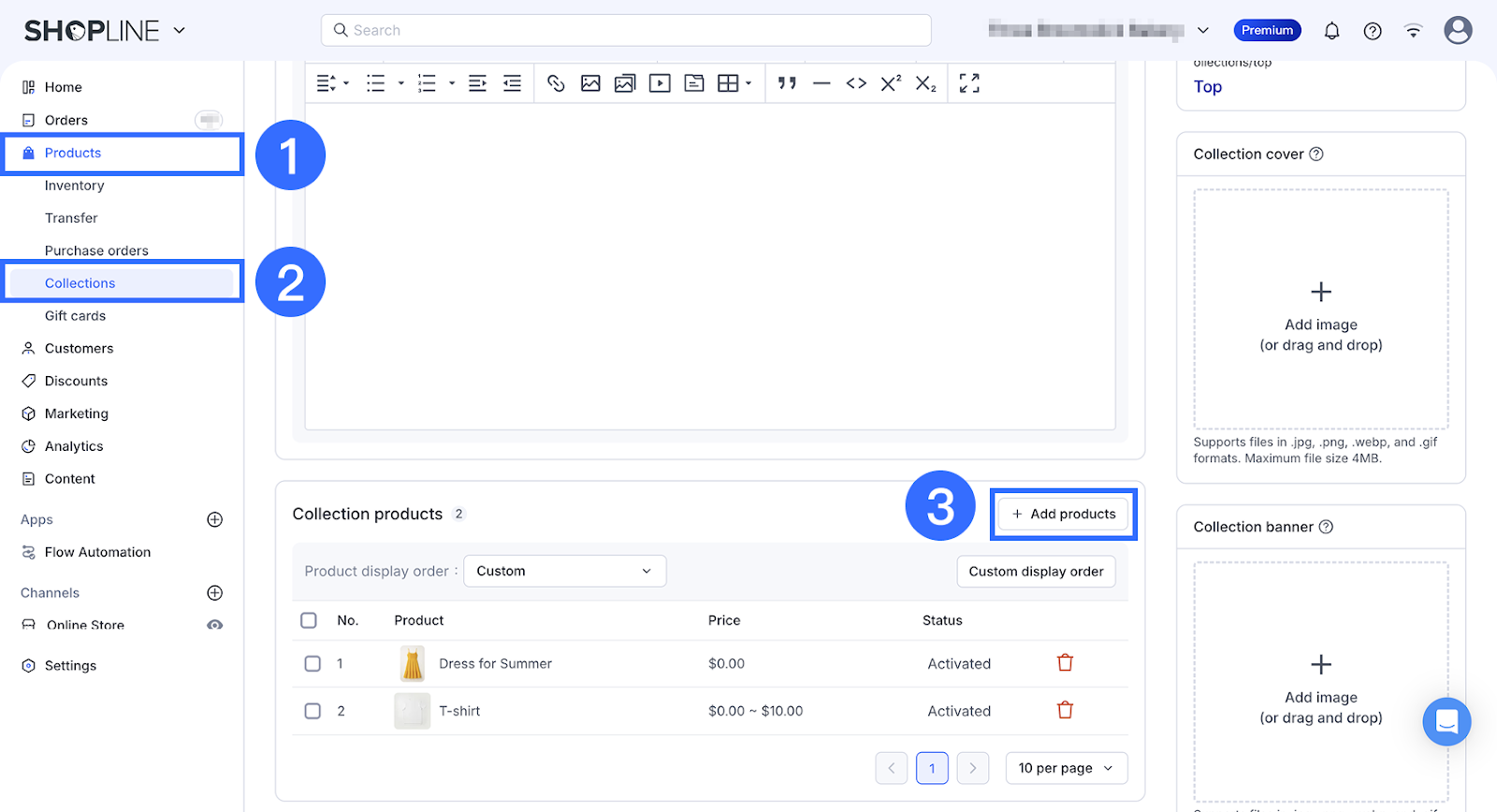Click the blockquote icon in the toolbar
Image resolution: width=1497 pixels, height=812 pixels.
(787, 83)
